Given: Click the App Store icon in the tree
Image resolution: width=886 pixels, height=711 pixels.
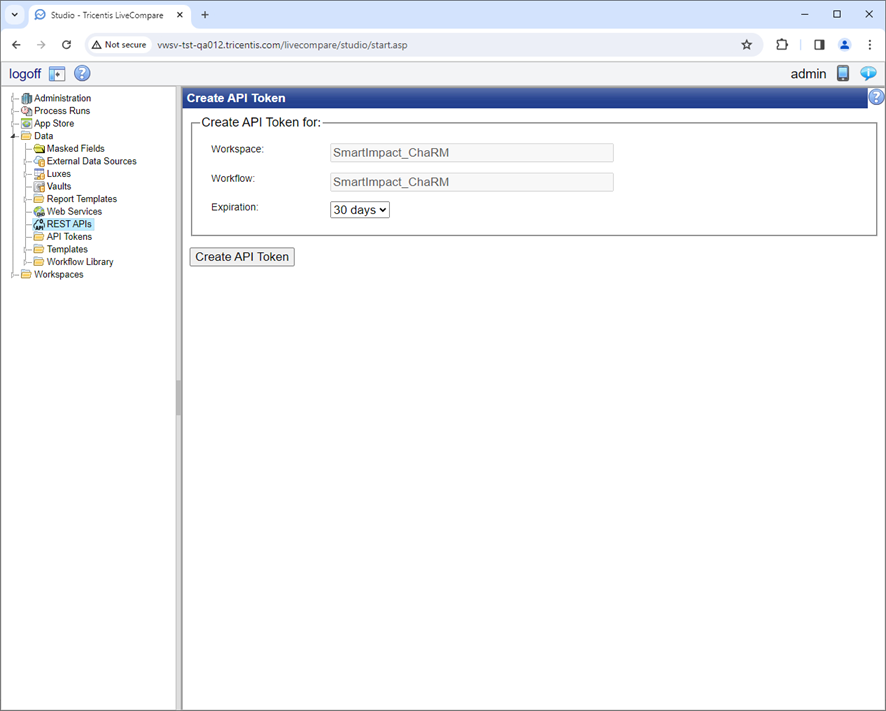Looking at the screenshot, I should click(x=26, y=123).
